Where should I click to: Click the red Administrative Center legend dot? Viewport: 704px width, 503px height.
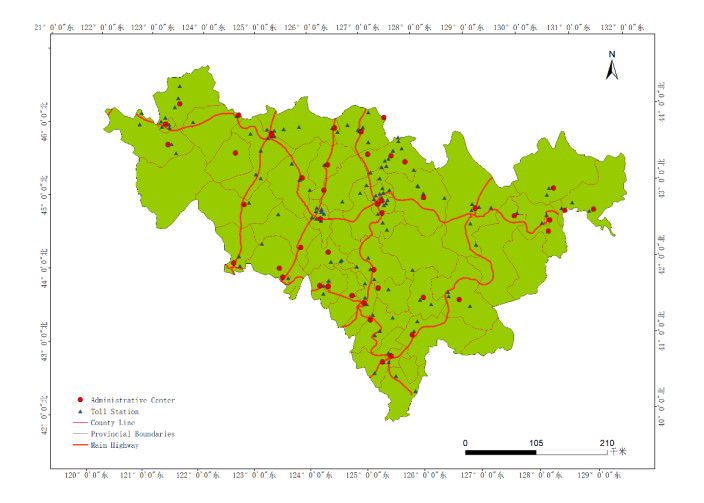coord(79,400)
